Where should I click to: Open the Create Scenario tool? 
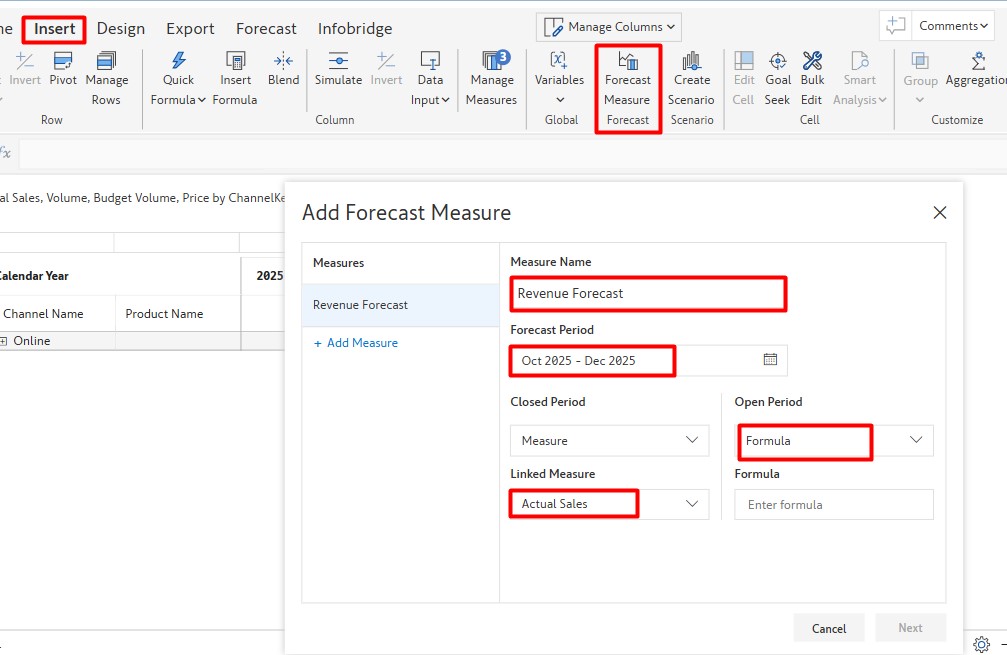[x=691, y=62]
